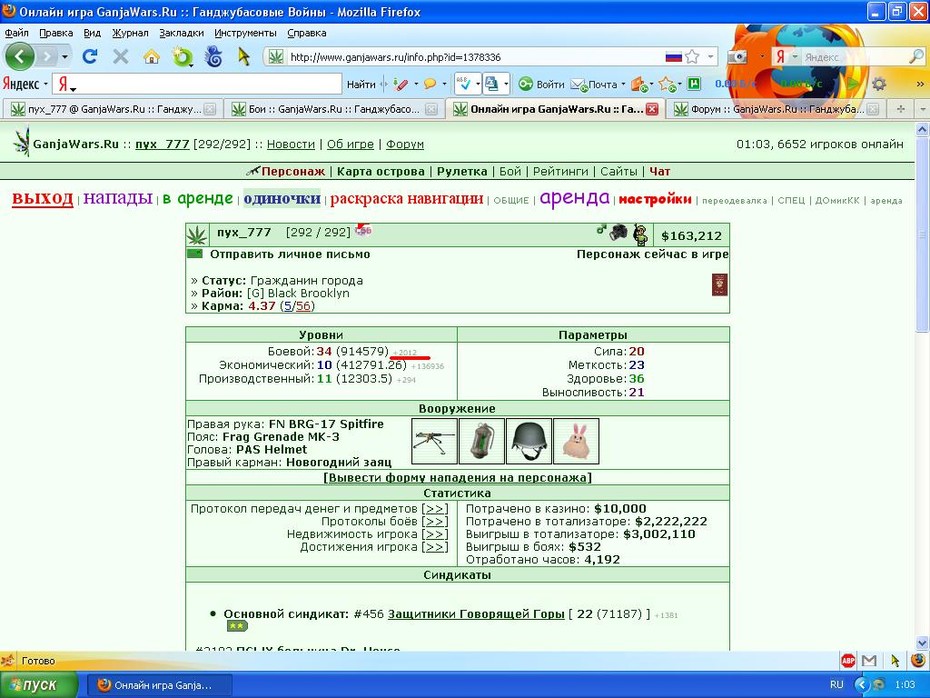The image size is (930, 698).
Task: Bookmark this page with the star icon
Action: [692, 57]
